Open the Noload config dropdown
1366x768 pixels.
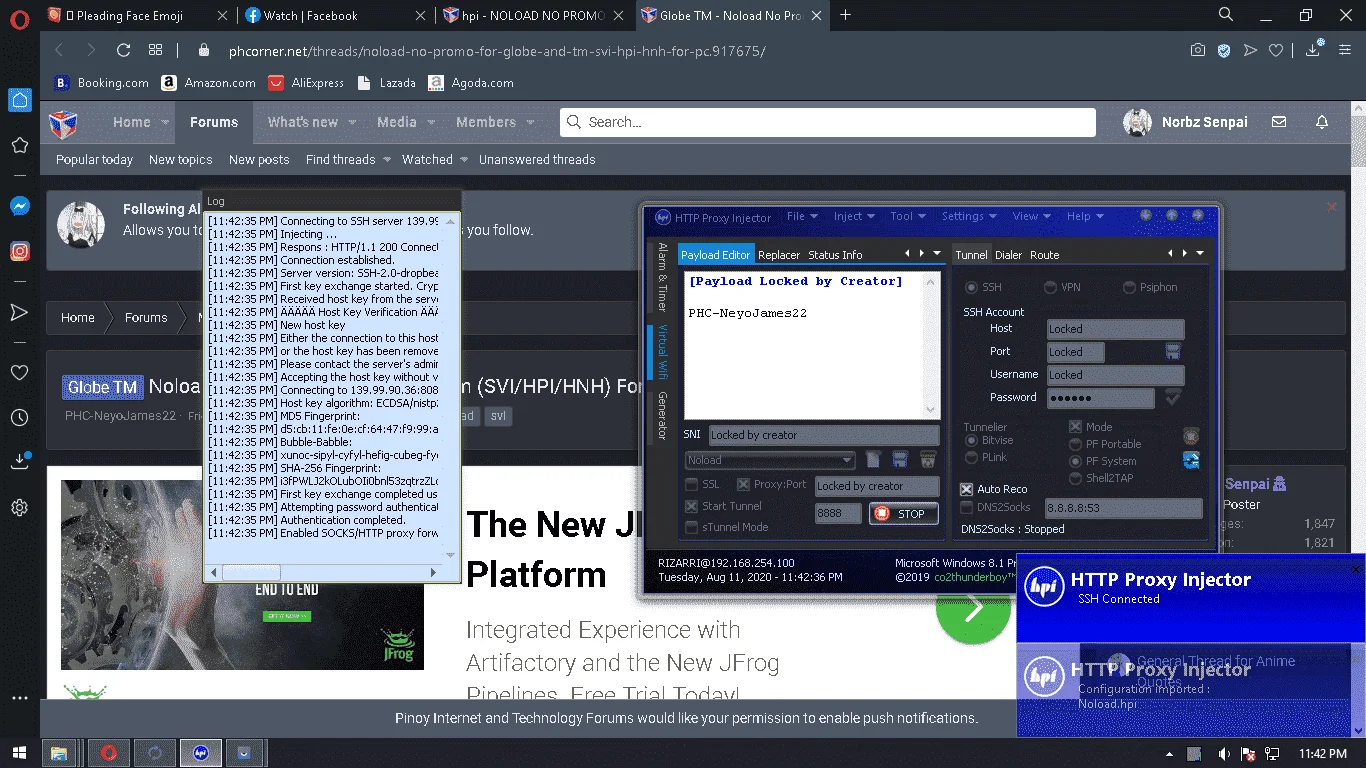(x=770, y=460)
